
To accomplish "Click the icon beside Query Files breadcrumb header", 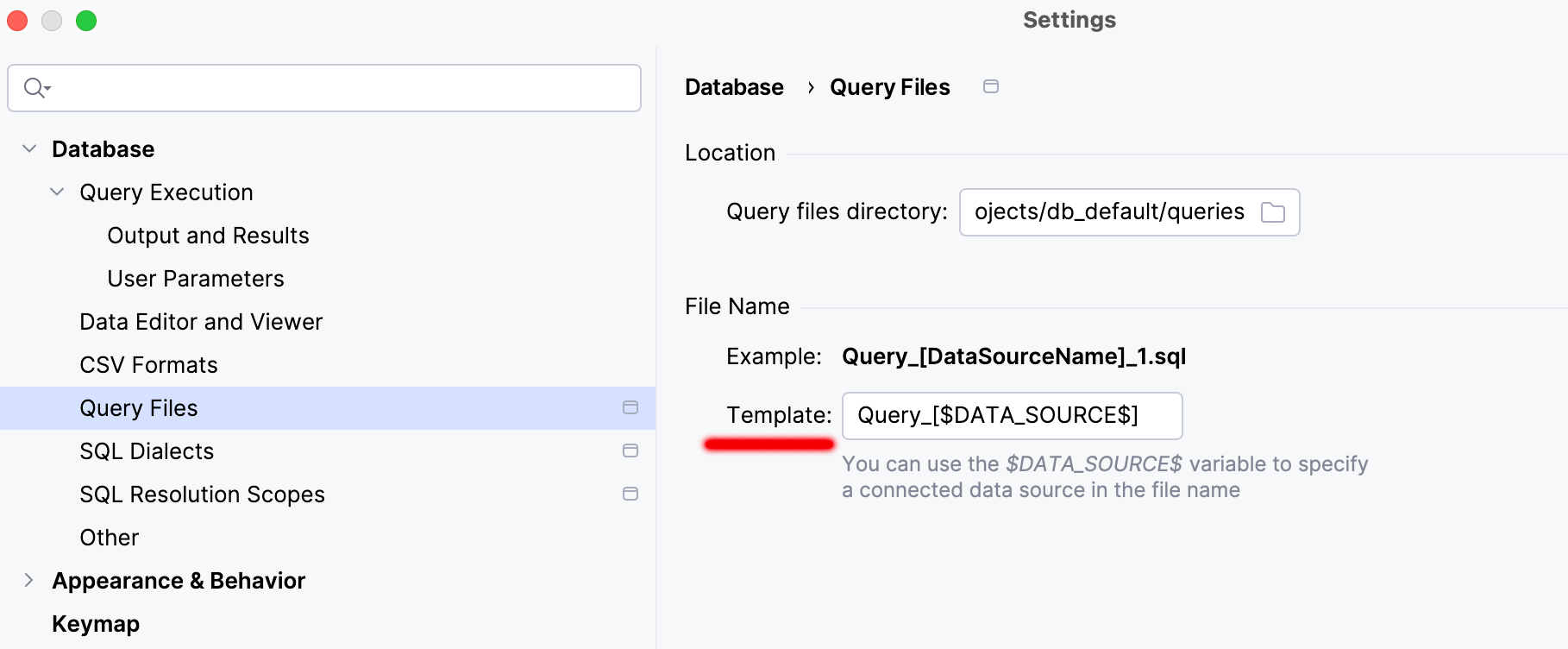I will 991,86.
